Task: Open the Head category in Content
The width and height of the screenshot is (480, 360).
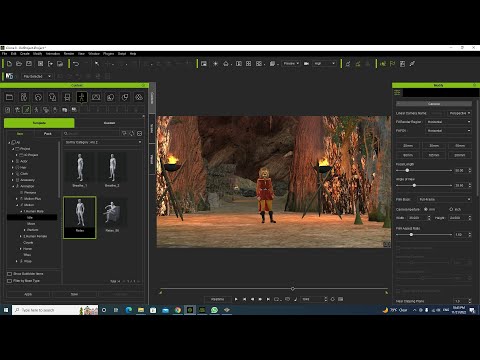Action: coord(38,97)
